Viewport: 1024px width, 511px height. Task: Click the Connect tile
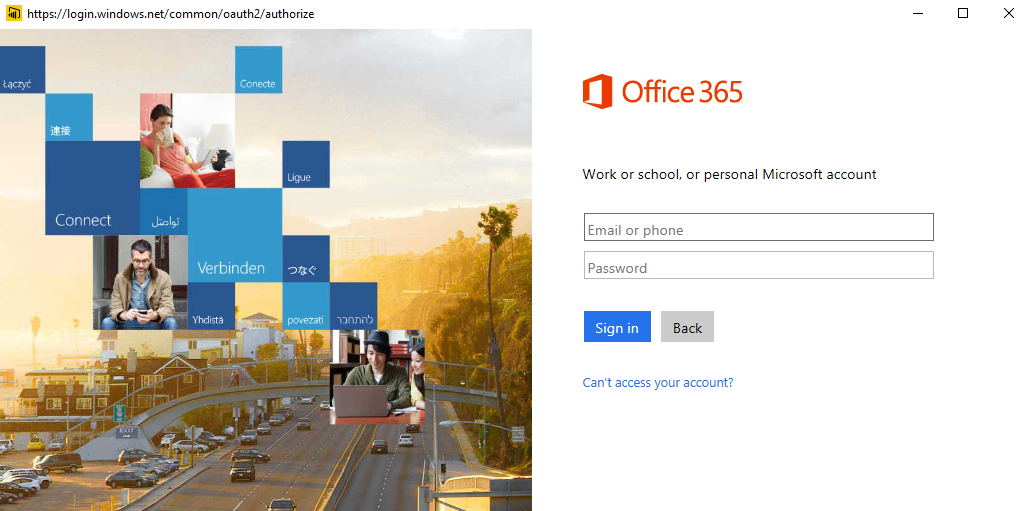pos(92,188)
